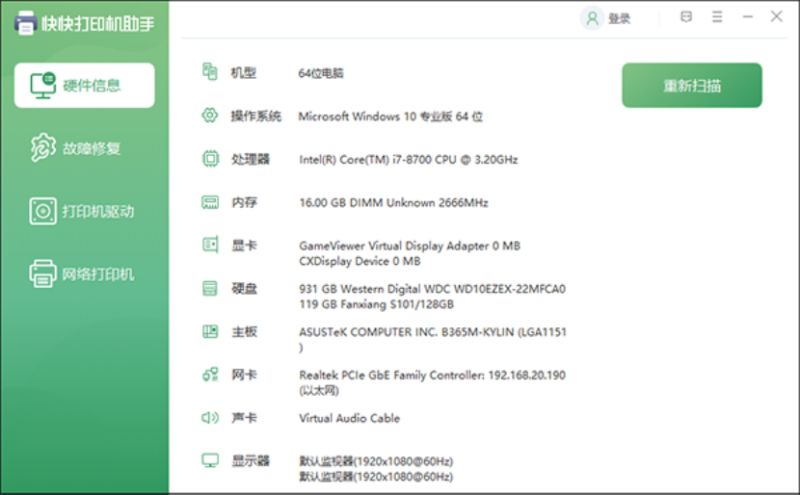
Task: Click the 处理器 CPU chip icon
Action: click(x=210, y=158)
